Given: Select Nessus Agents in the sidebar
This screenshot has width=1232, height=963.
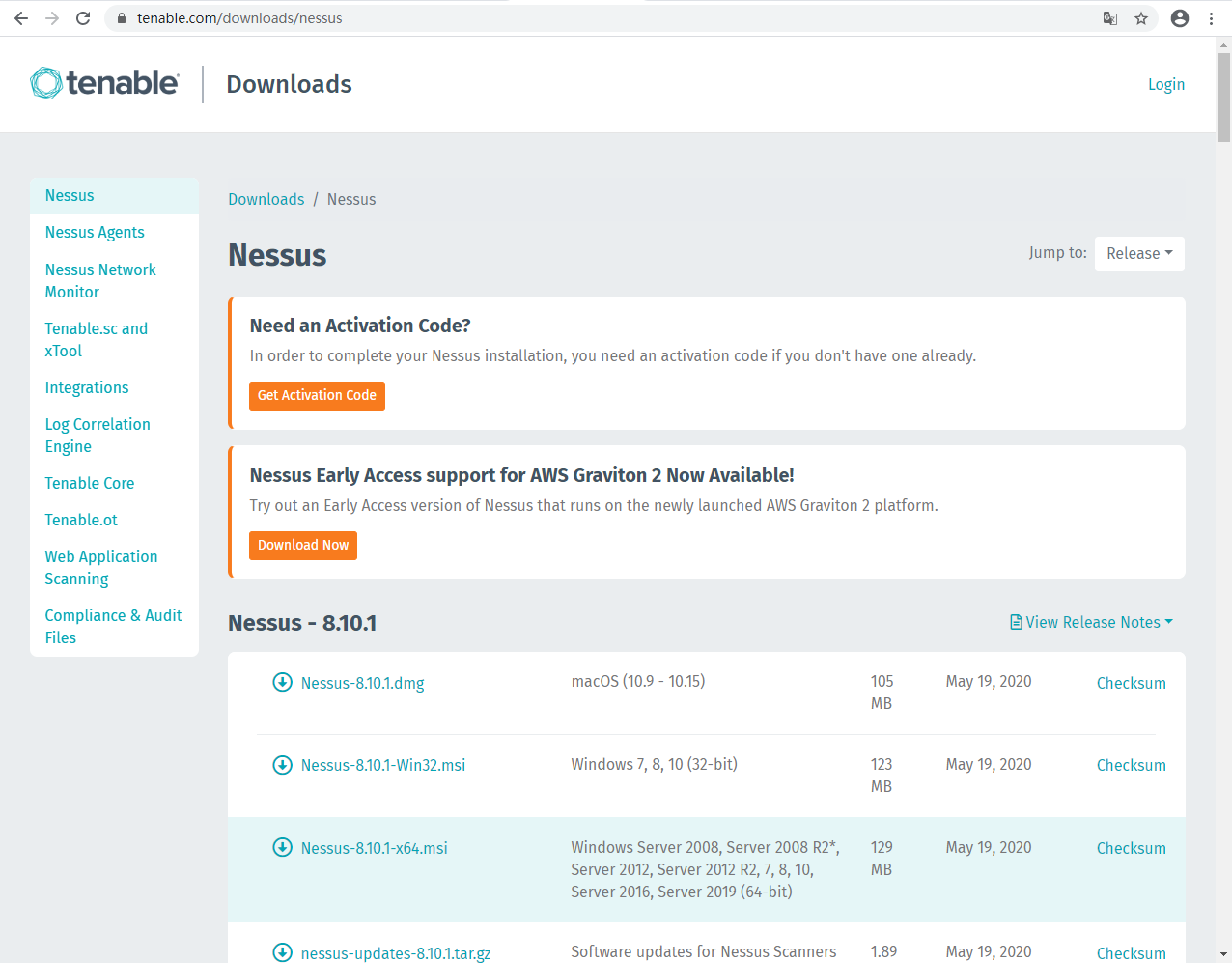Looking at the screenshot, I should [94, 232].
